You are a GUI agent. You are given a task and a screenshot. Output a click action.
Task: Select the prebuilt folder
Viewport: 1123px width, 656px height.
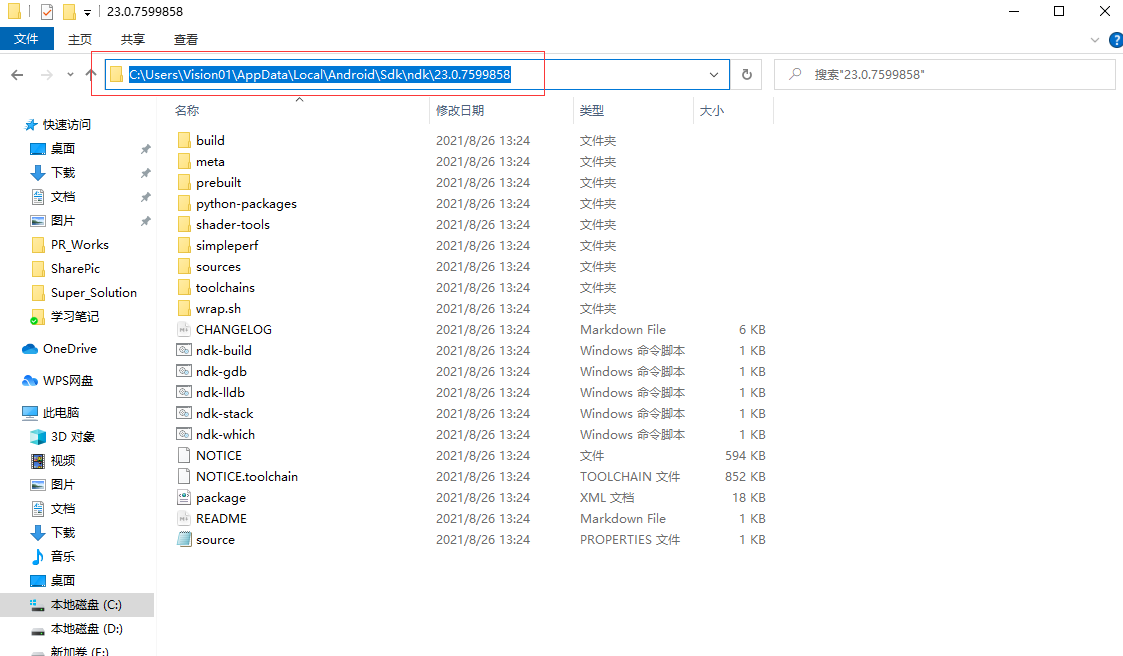point(218,183)
